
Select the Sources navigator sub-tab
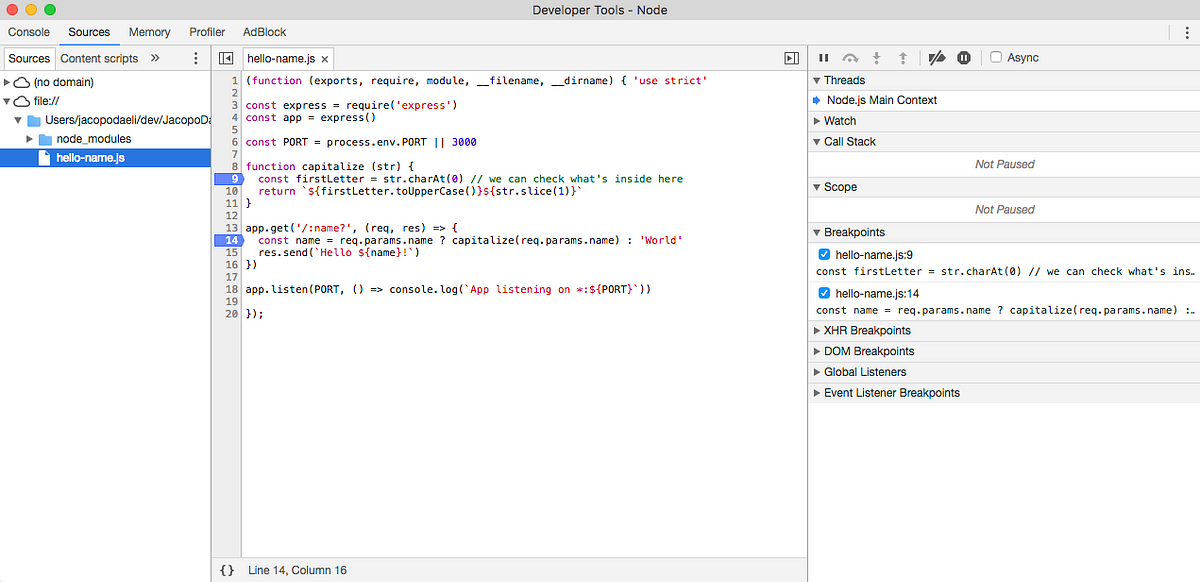(29, 59)
